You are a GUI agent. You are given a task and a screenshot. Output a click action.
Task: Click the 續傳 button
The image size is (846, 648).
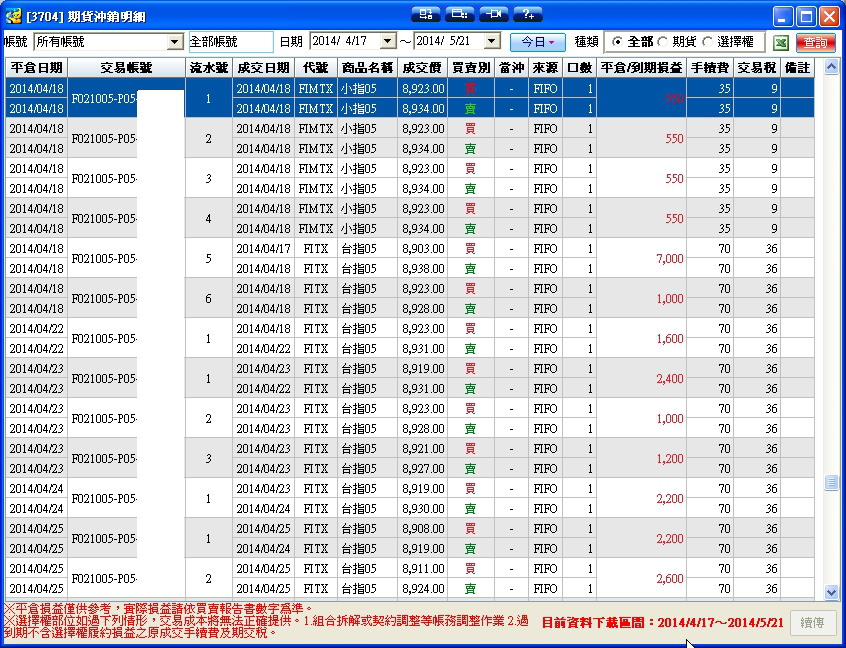click(813, 623)
